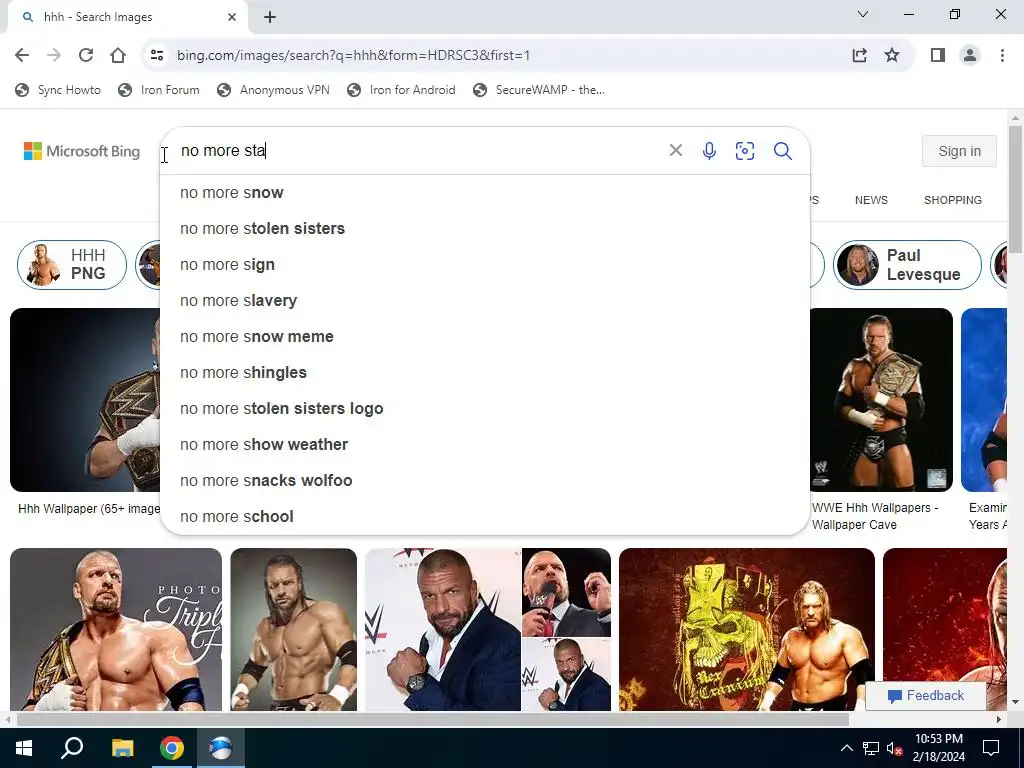Screen dimensions: 1024x768
Task: Select Paul Levesque related search chip
Action: (x=907, y=264)
